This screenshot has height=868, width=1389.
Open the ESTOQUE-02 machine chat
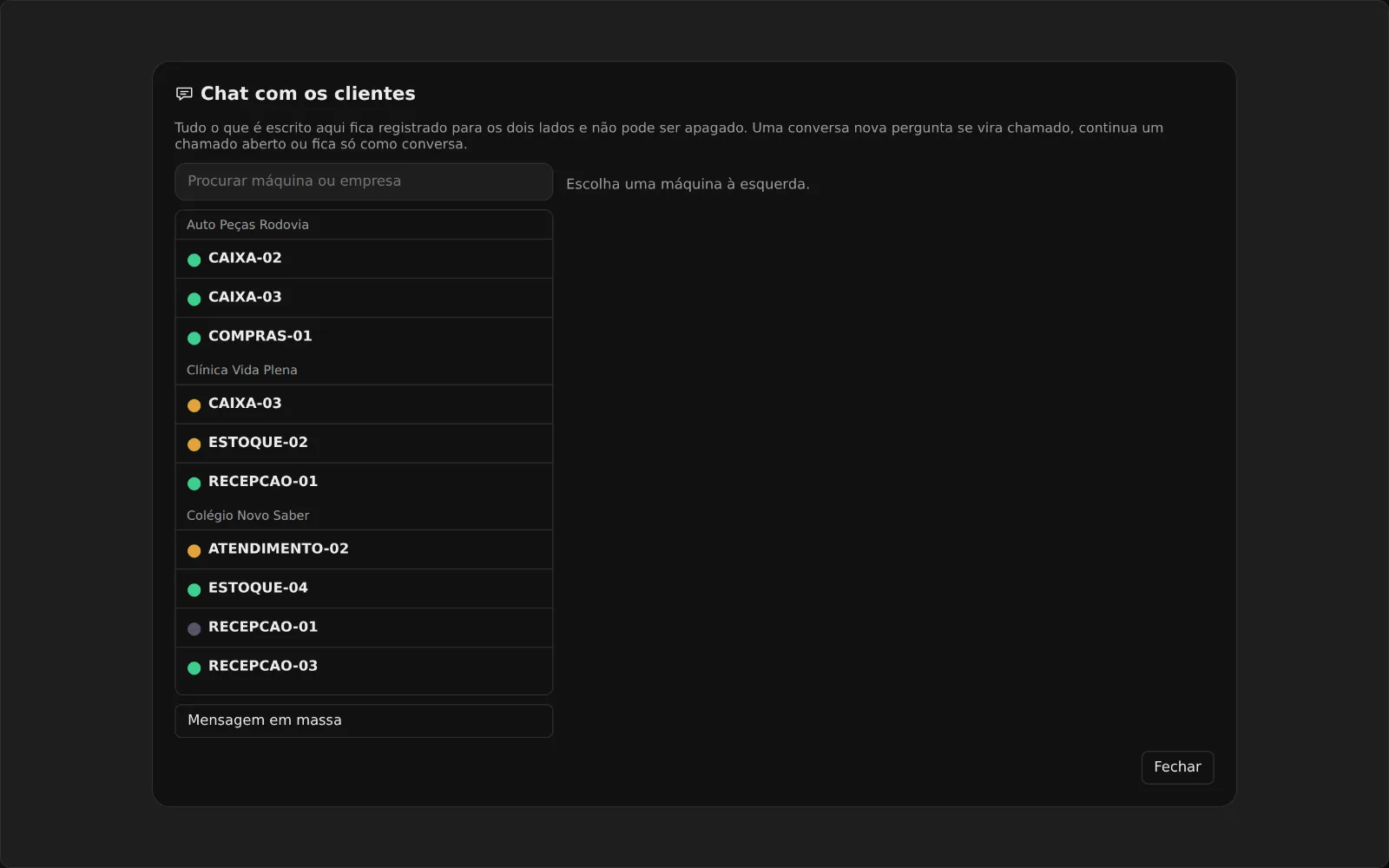[x=364, y=444]
